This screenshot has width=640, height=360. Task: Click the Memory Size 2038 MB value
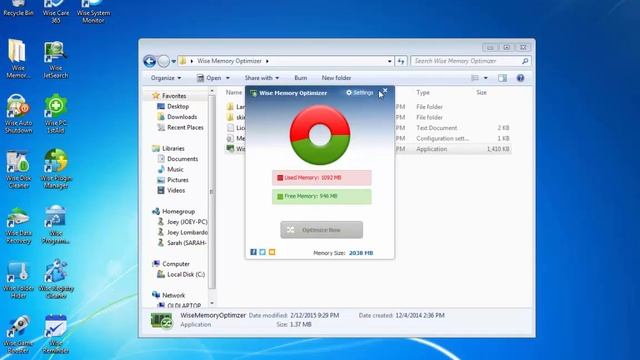click(361, 253)
